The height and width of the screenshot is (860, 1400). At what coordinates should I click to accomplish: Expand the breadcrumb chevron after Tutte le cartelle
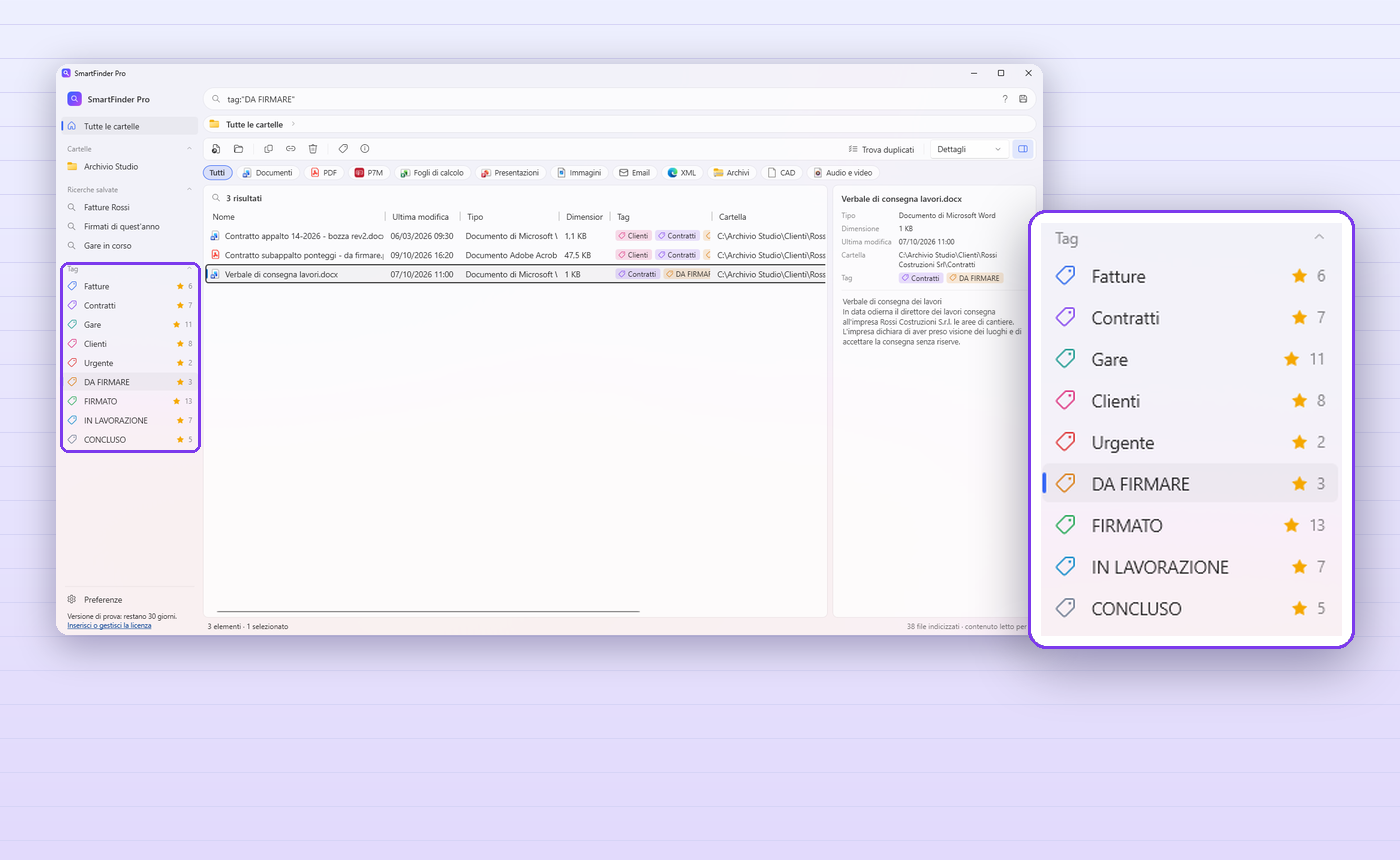coord(293,124)
